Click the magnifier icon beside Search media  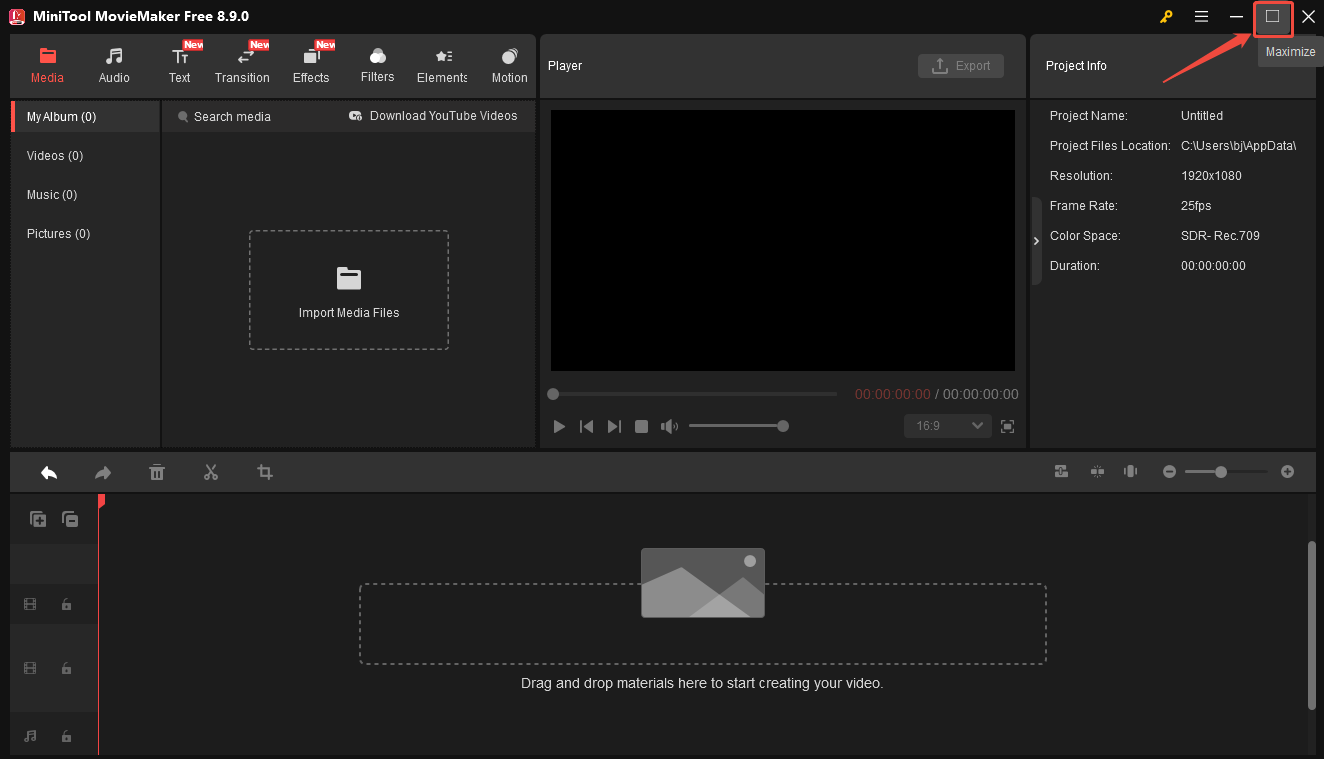tap(183, 117)
